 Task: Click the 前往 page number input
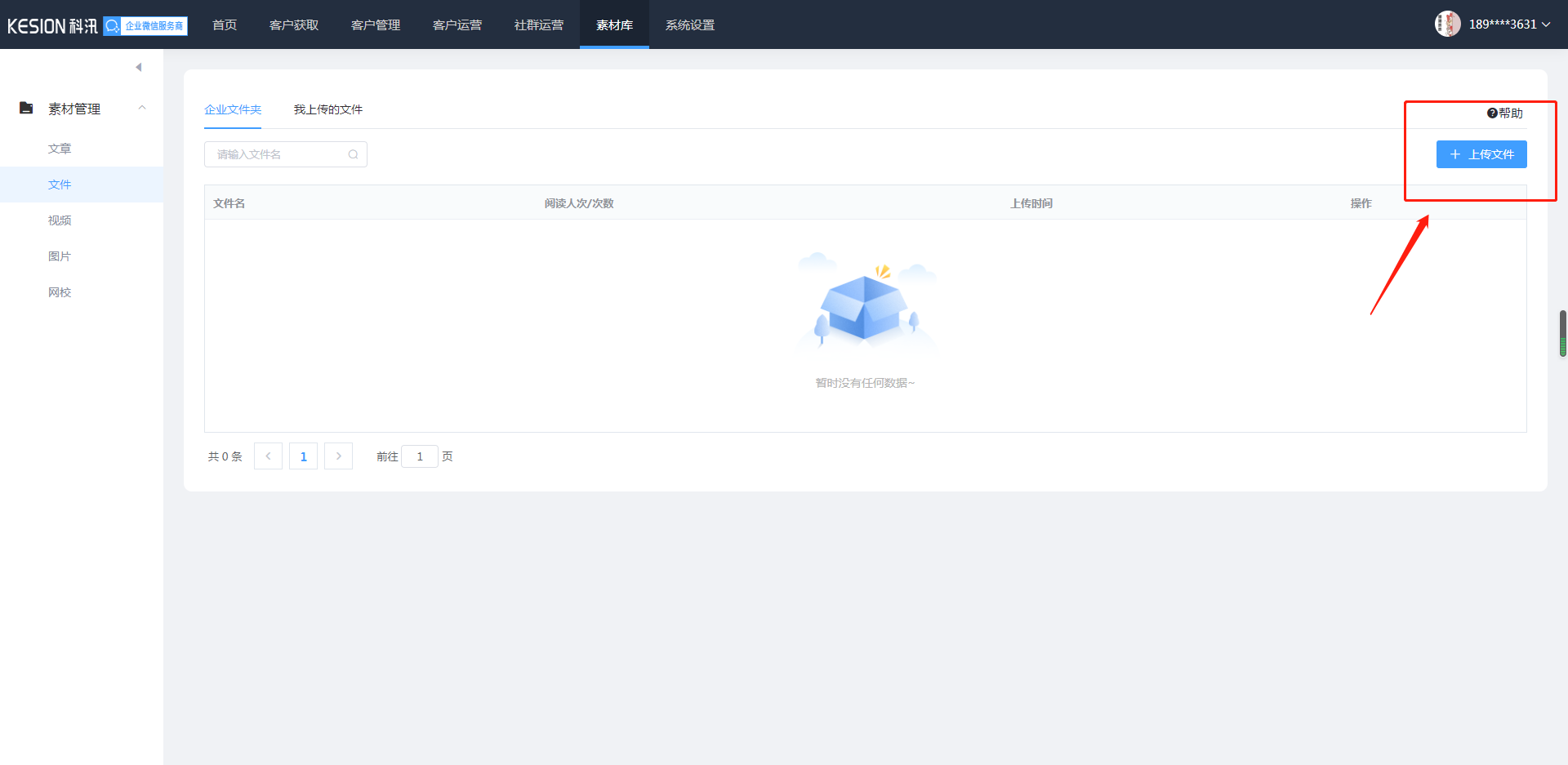coord(420,456)
